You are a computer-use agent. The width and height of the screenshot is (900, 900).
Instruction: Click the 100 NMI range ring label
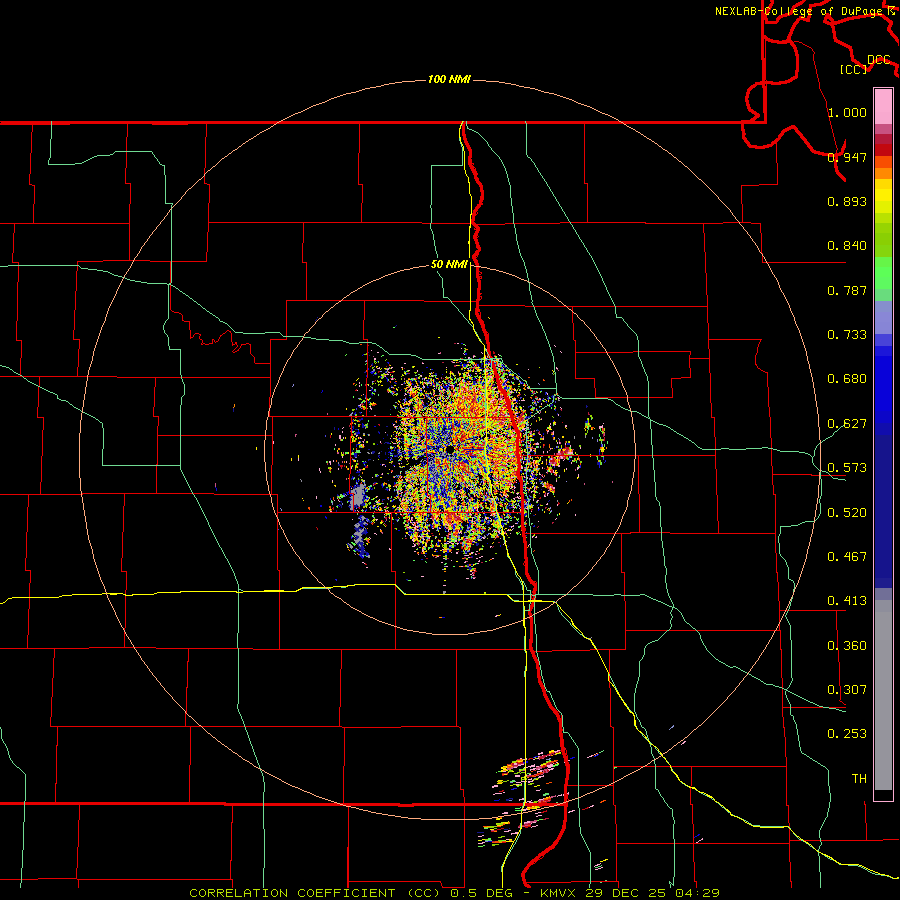pyautogui.click(x=449, y=79)
